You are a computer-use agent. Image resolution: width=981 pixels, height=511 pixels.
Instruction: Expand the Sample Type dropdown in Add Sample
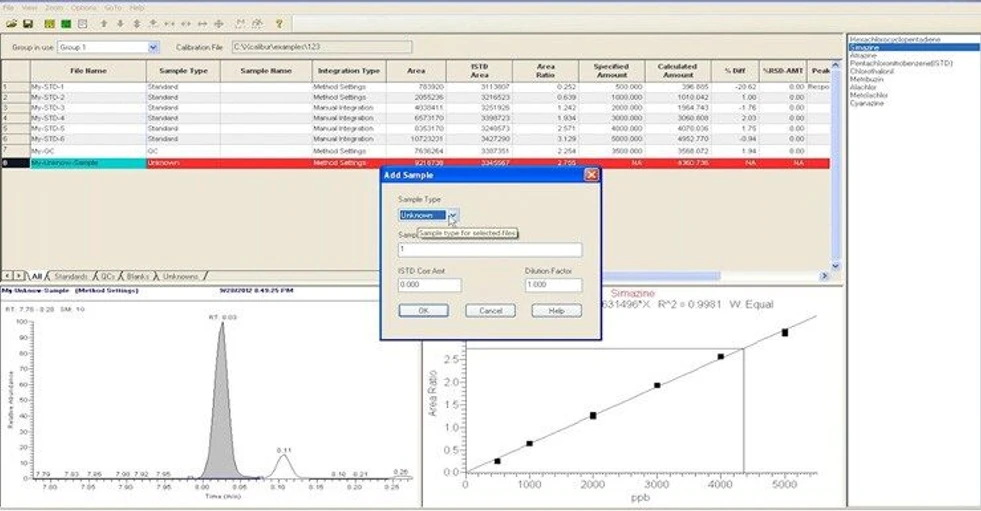tap(453, 215)
